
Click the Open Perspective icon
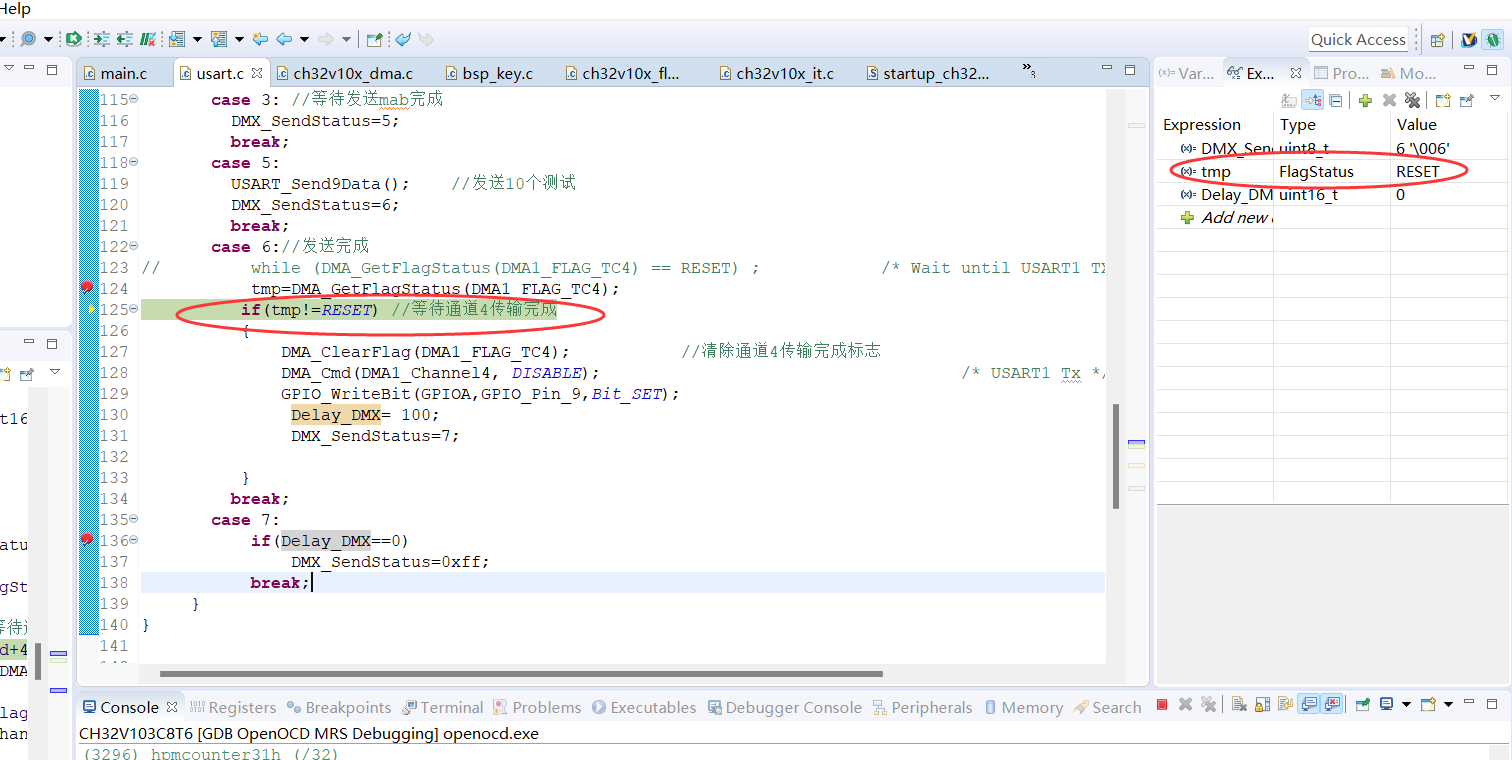1437,40
